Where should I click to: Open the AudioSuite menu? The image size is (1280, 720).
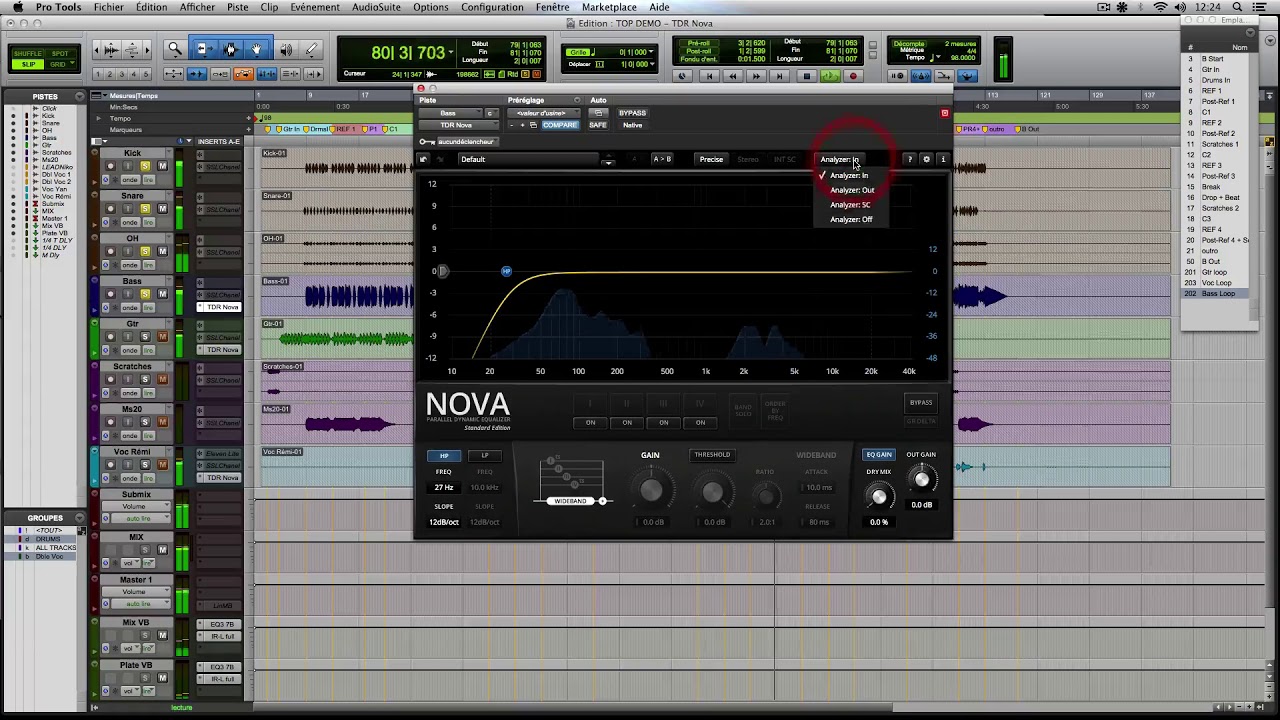tap(377, 7)
